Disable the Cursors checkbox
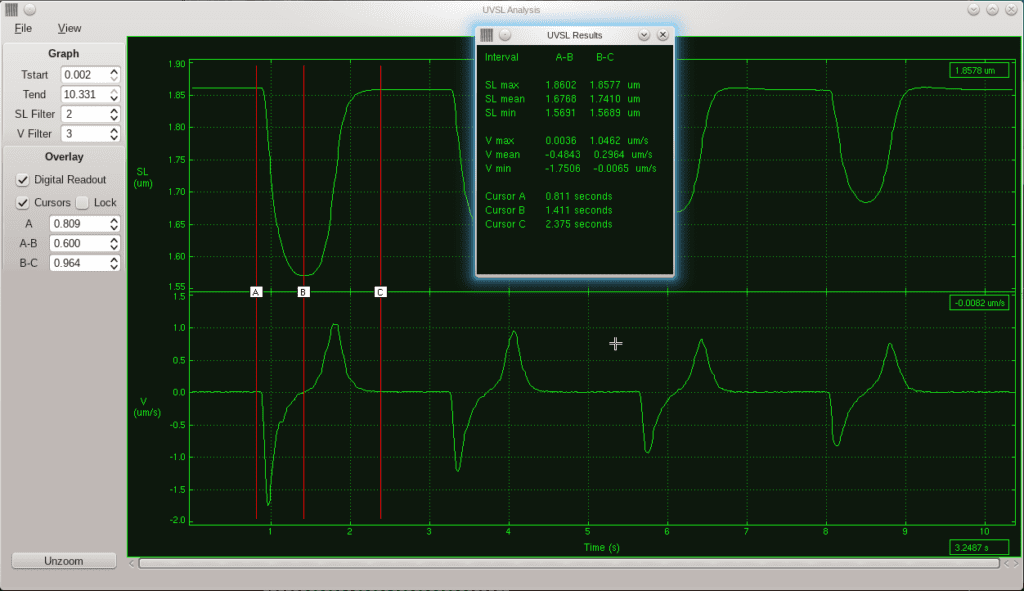Image resolution: width=1024 pixels, height=591 pixels. click(x=23, y=203)
